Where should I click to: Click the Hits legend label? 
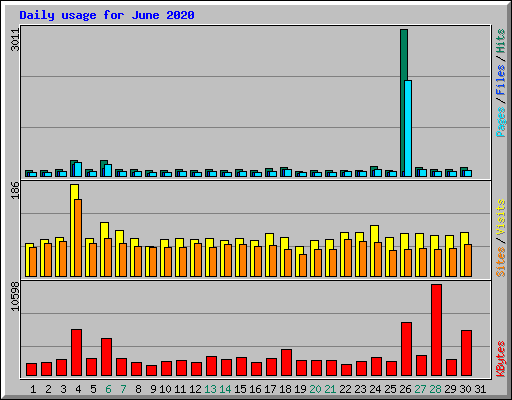[x=500, y=41]
